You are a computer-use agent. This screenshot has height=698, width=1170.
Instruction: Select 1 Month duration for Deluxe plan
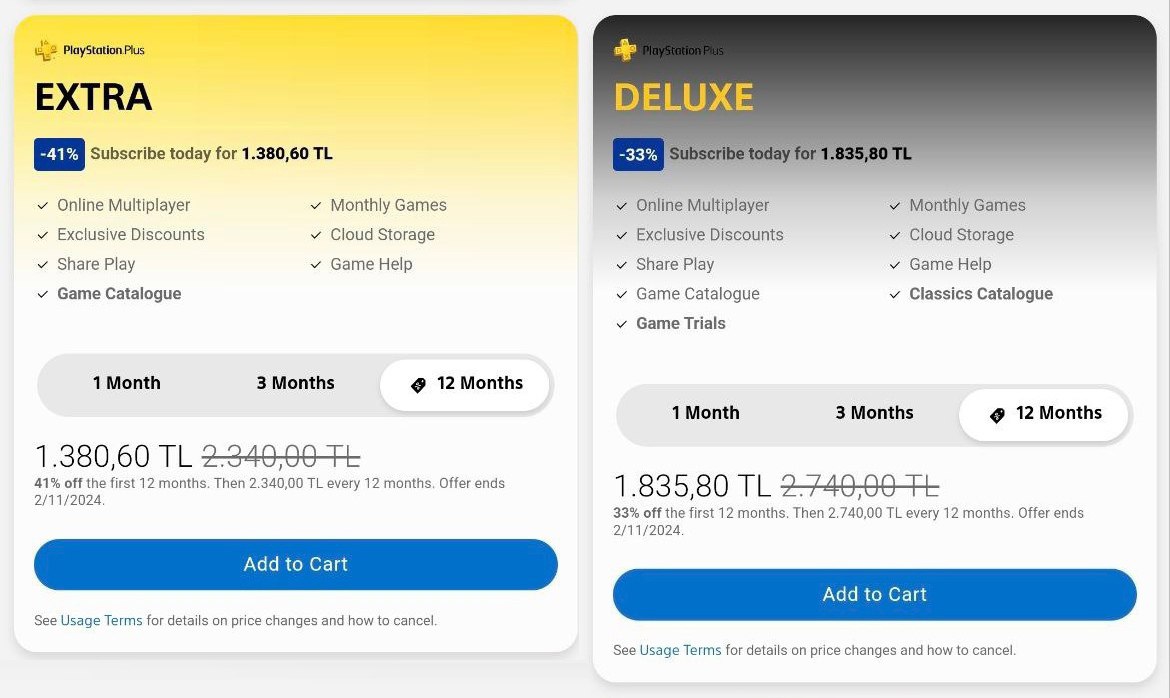[x=705, y=413]
